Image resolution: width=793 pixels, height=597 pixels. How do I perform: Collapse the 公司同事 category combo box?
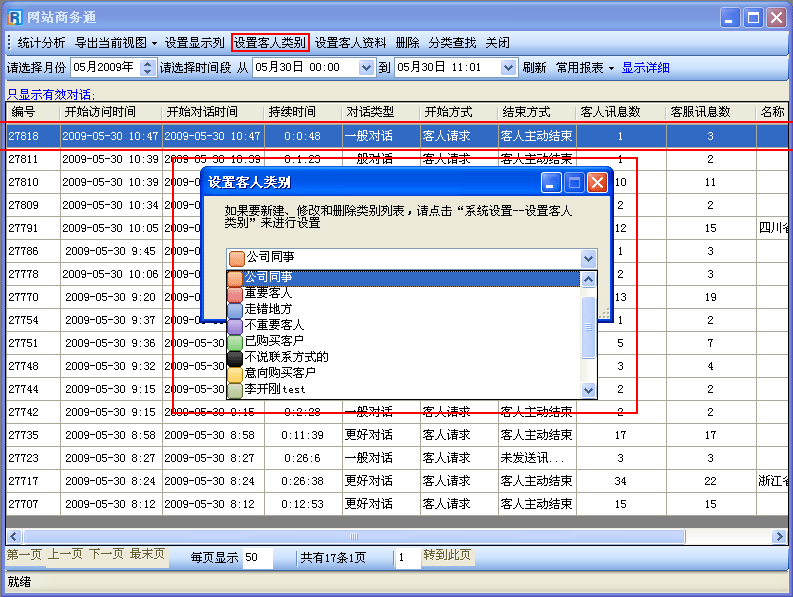pyautogui.click(x=588, y=258)
